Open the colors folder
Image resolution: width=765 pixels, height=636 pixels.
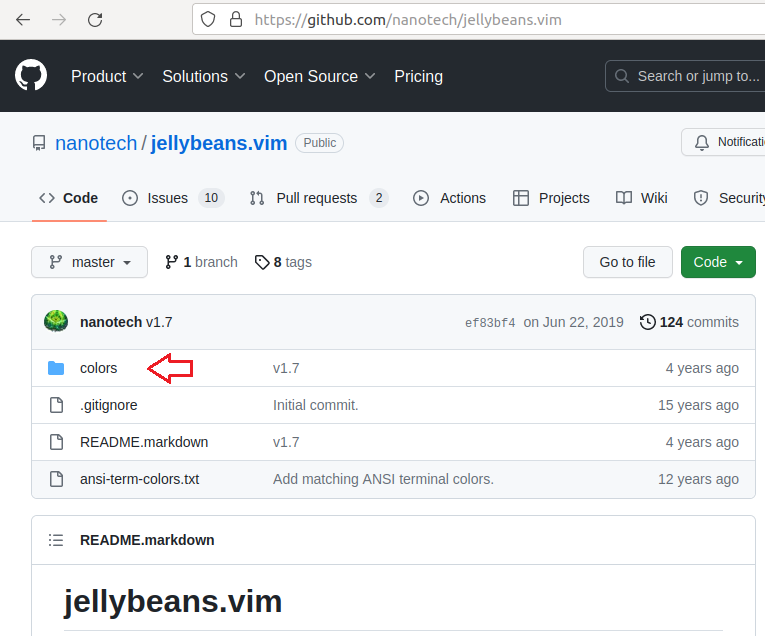[x=99, y=368]
